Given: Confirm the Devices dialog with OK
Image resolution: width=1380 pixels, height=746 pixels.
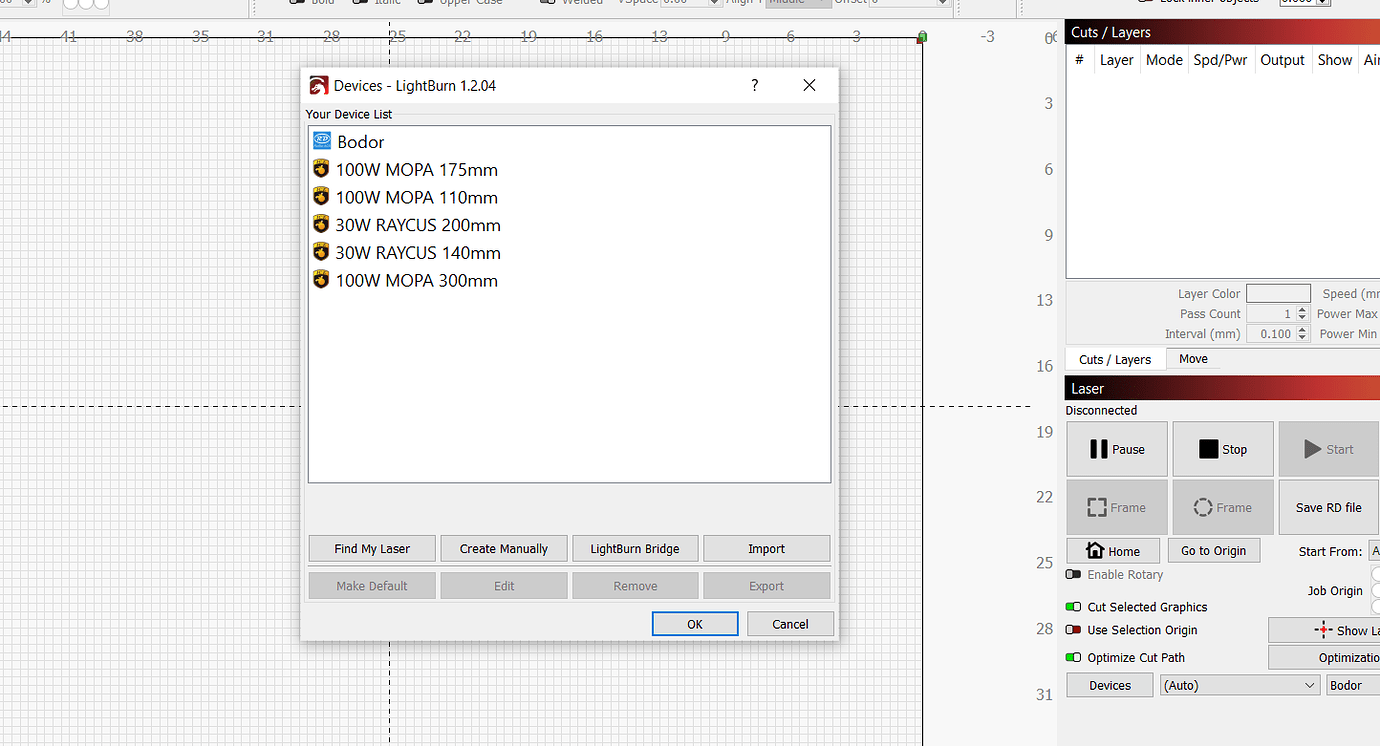Looking at the screenshot, I should pyautogui.click(x=695, y=624).
